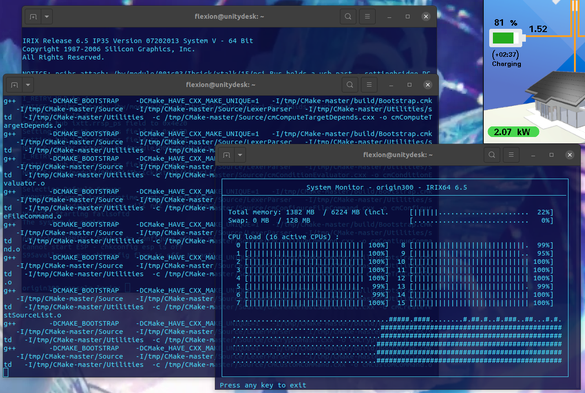Minimize the System Monitor terminal window
585x393 pixels.
coord(533,155)
